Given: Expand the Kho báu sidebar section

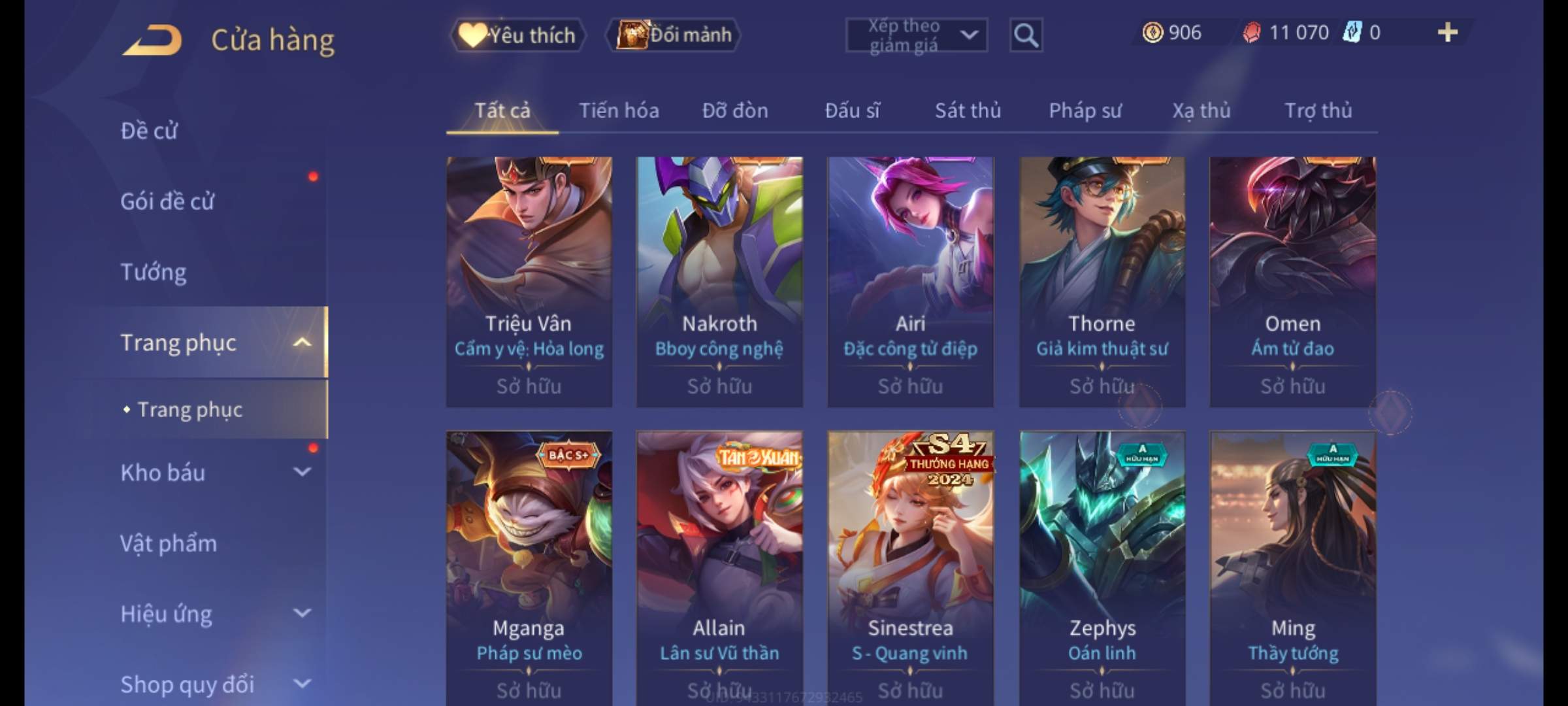Looking at the screenshot, I should click(302, 472).
